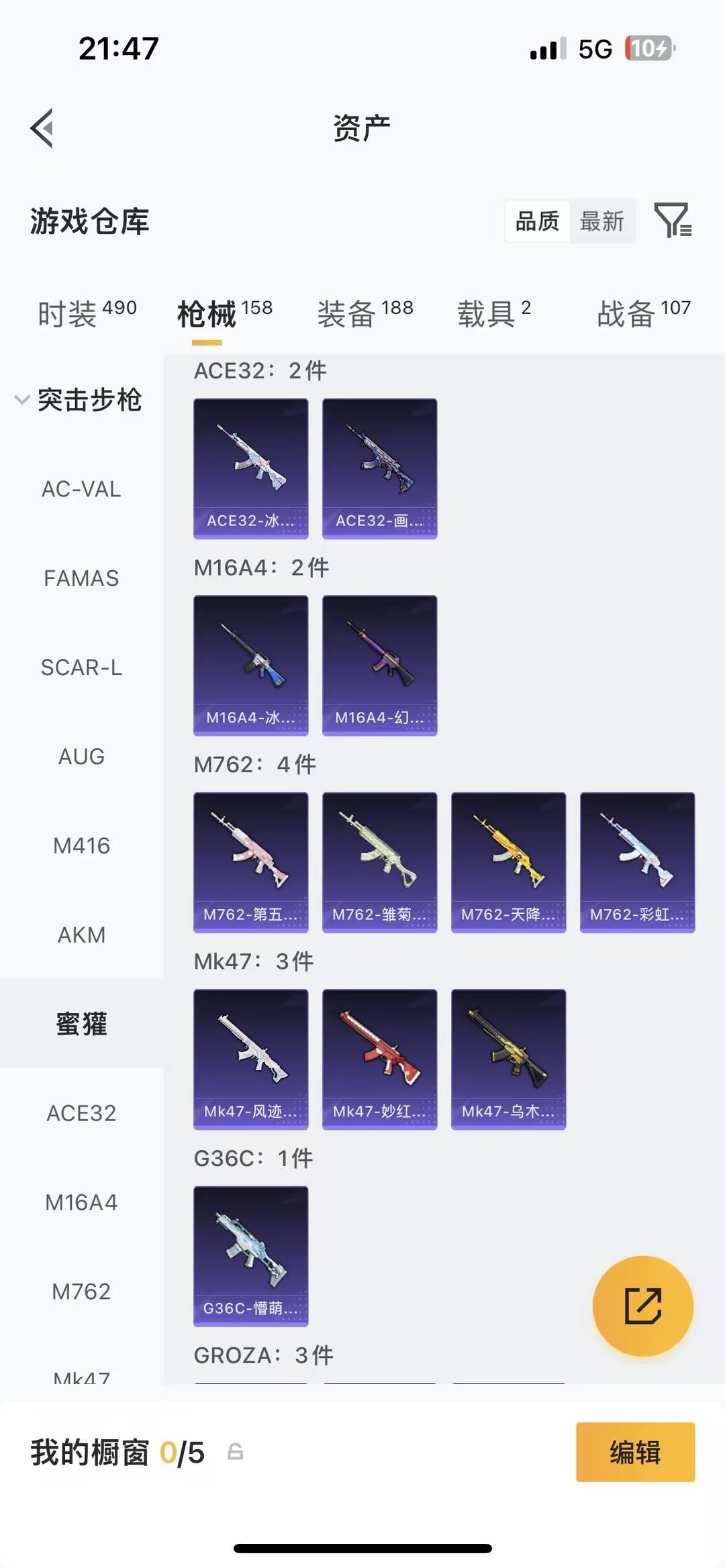
Task: Tap the lock icon beside 我的橱窗
Action: coord(235,1452)
